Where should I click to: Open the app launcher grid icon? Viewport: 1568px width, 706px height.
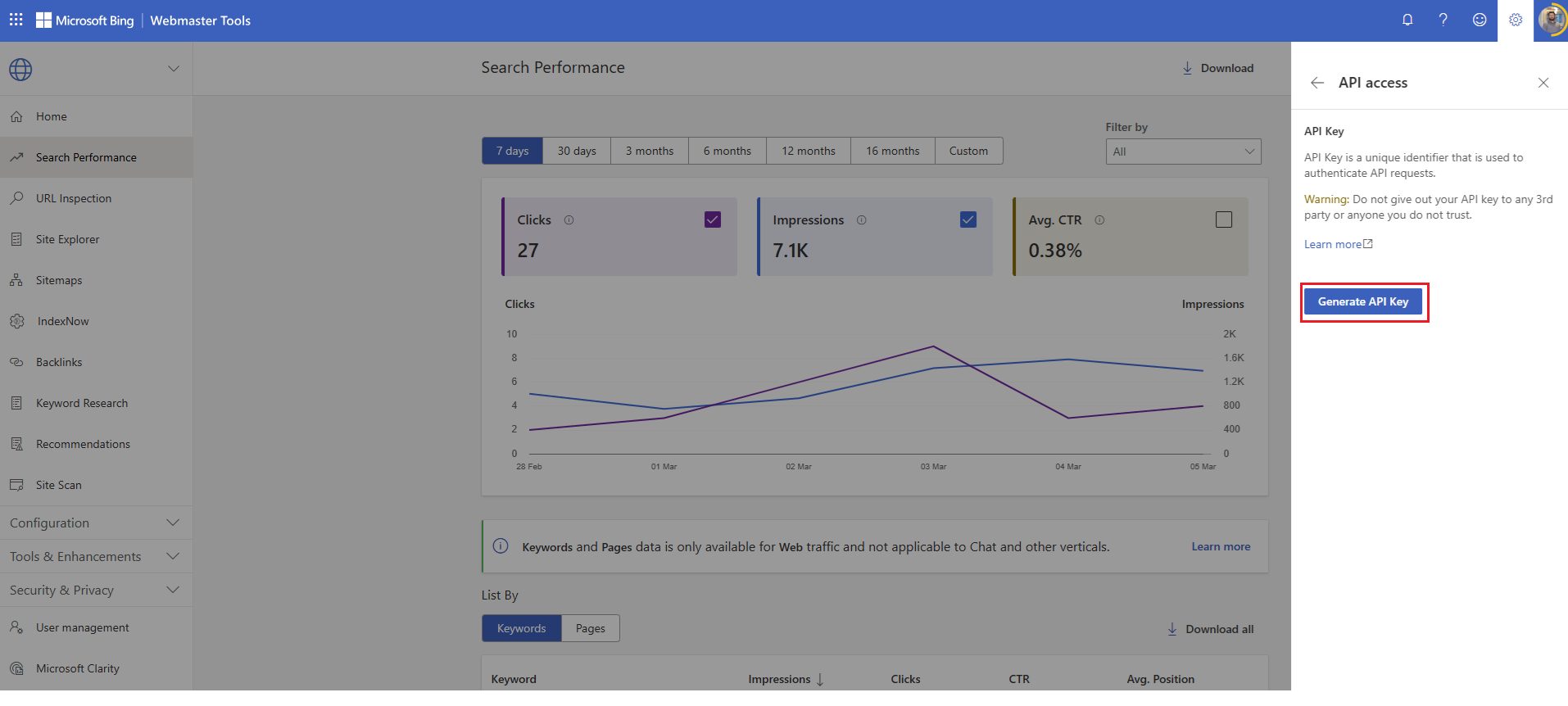[16, 20]
